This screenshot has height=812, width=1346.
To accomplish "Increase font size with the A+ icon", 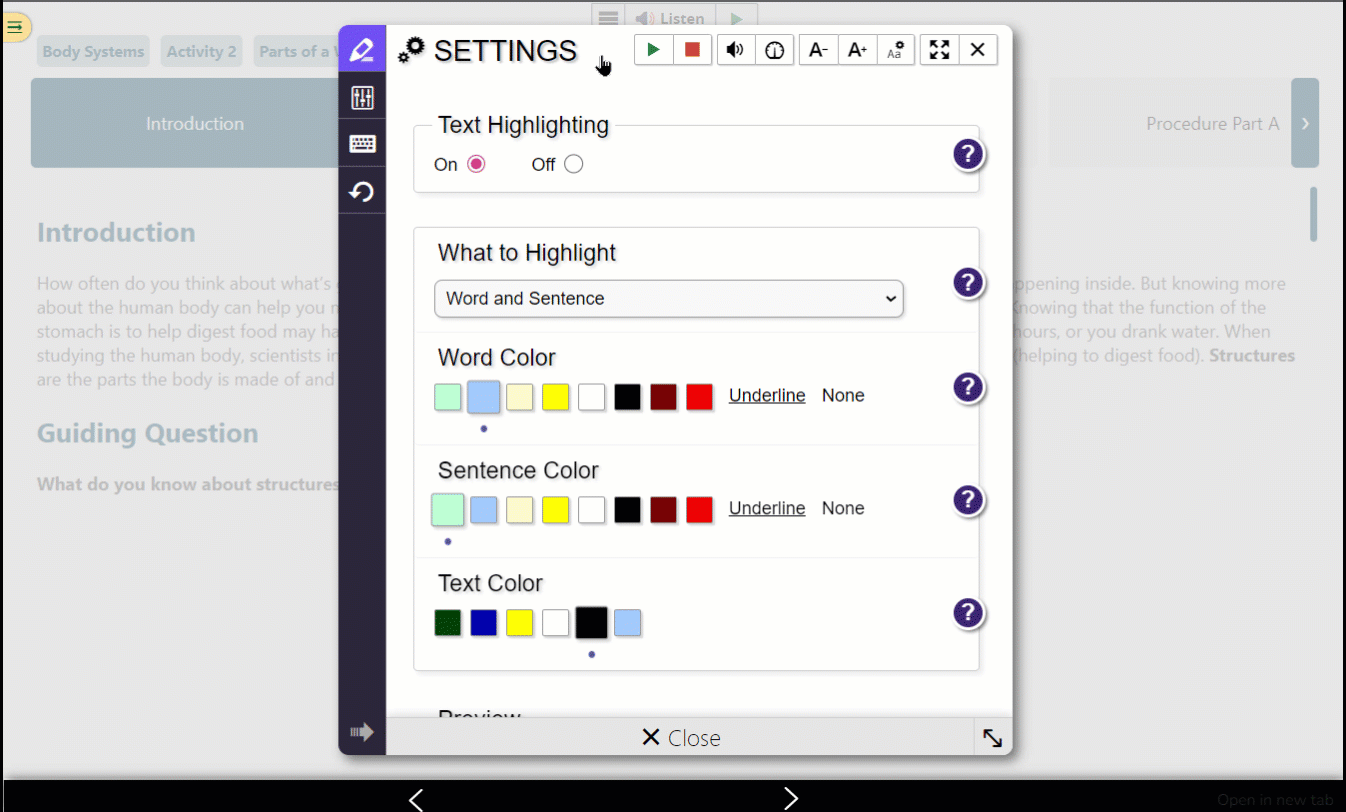I will coord(857,49).
